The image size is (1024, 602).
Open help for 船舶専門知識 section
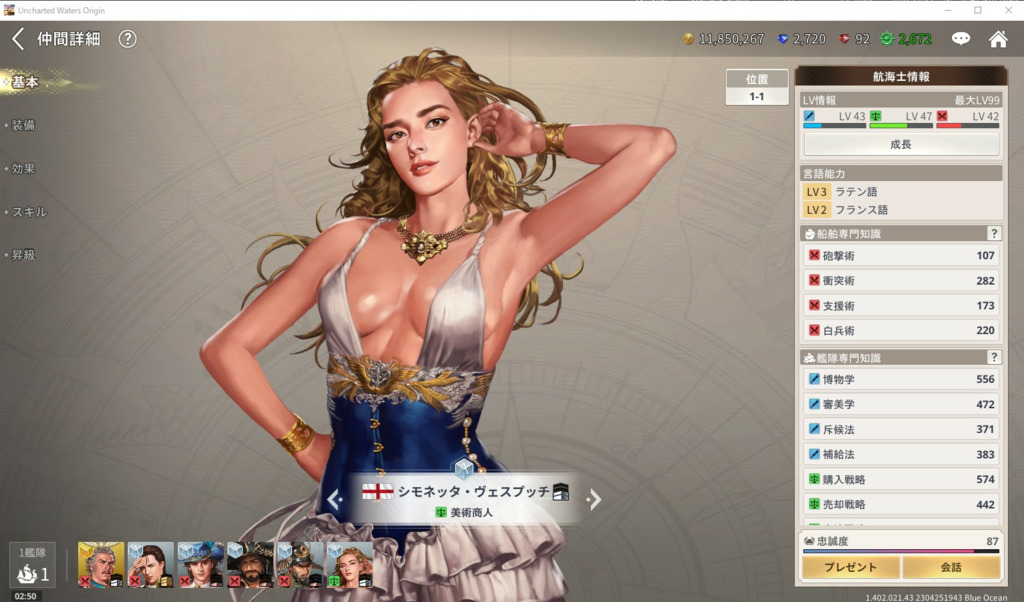(x=994, y=233)
